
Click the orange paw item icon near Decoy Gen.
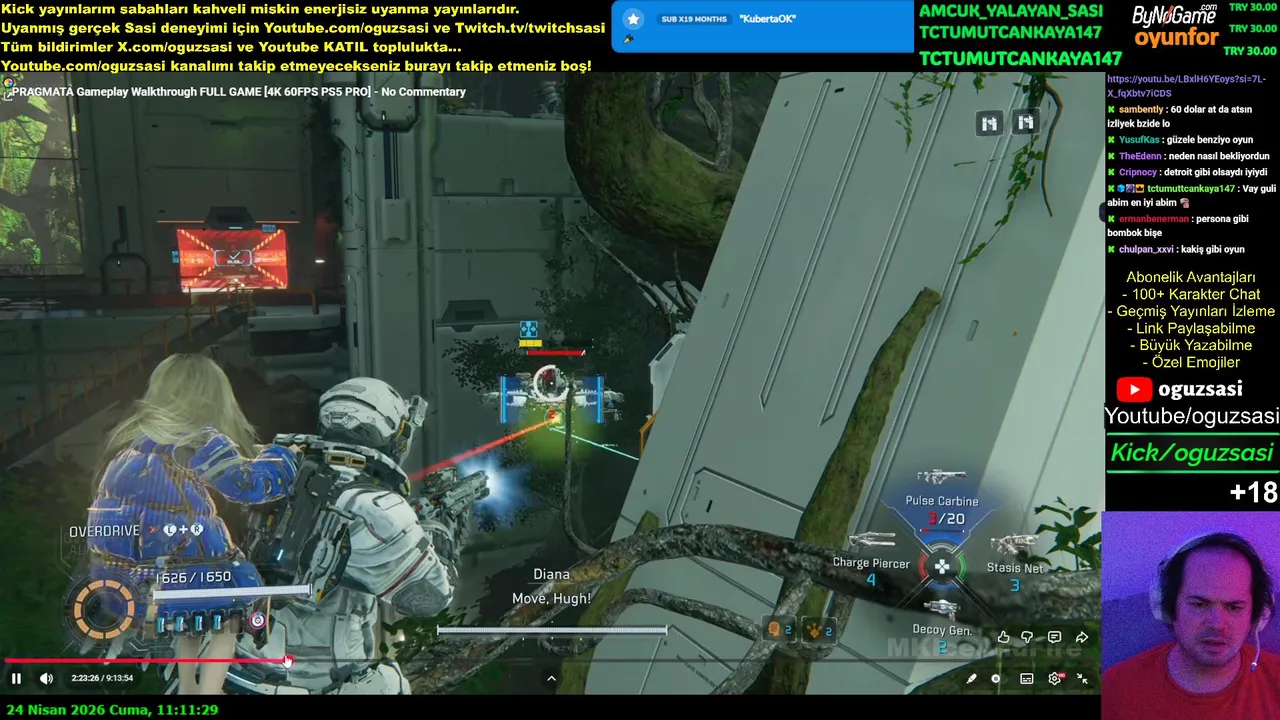pyautogui.click(x=814, y=629)
